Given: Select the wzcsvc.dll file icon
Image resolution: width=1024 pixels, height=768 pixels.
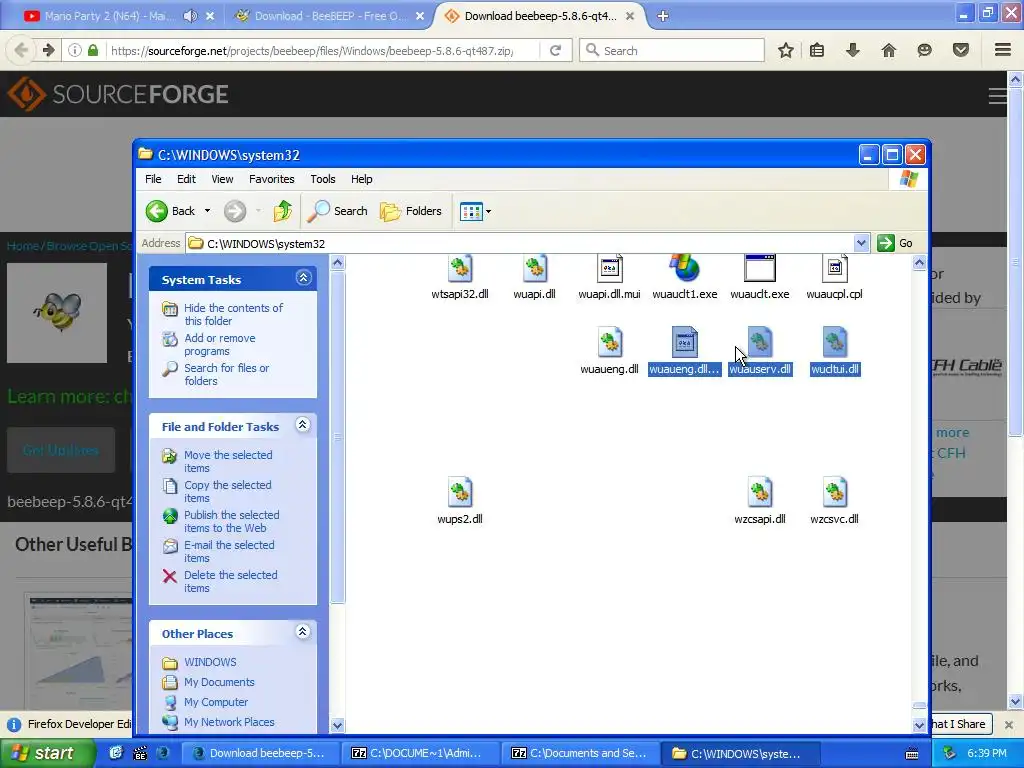Looking at the screenshot, I should pos(835,492).
